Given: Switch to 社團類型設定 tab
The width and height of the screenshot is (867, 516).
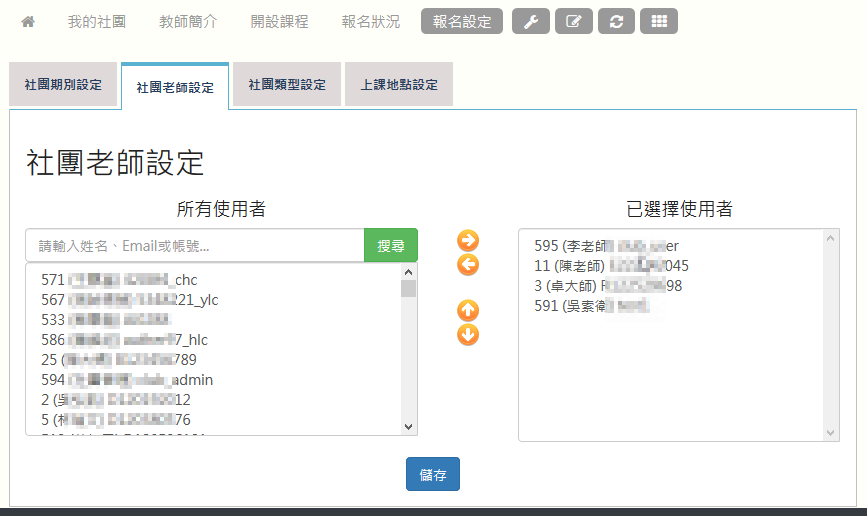Looking at the screenshot, I should pos(287,85).
